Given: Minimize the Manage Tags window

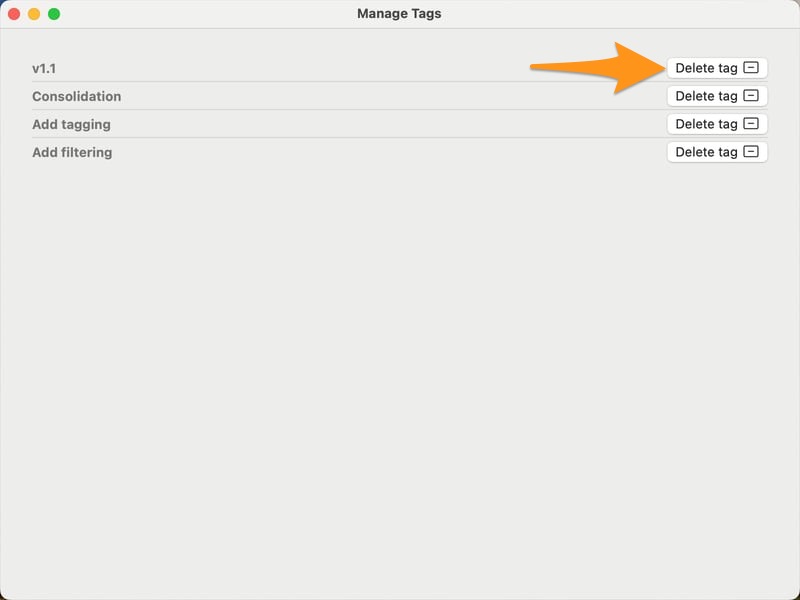Looking at the screenshot, I should [34, 14].
